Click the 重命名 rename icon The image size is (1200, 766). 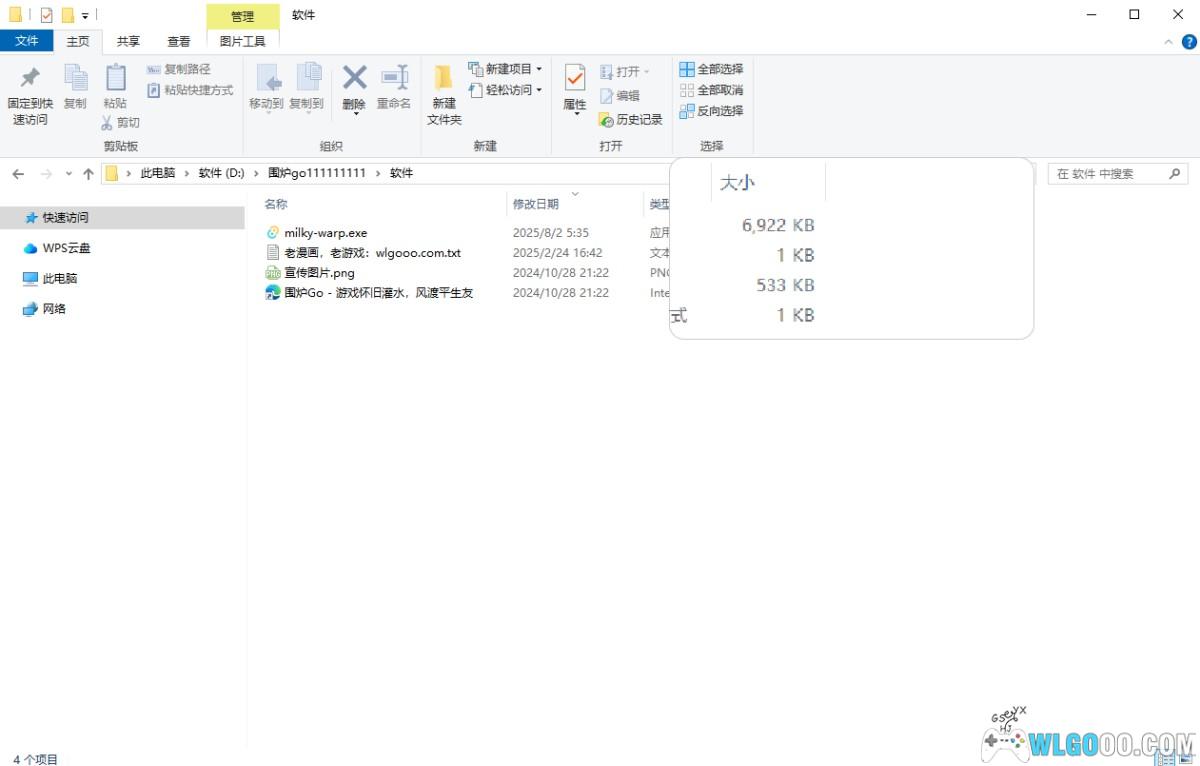point(394,78)
